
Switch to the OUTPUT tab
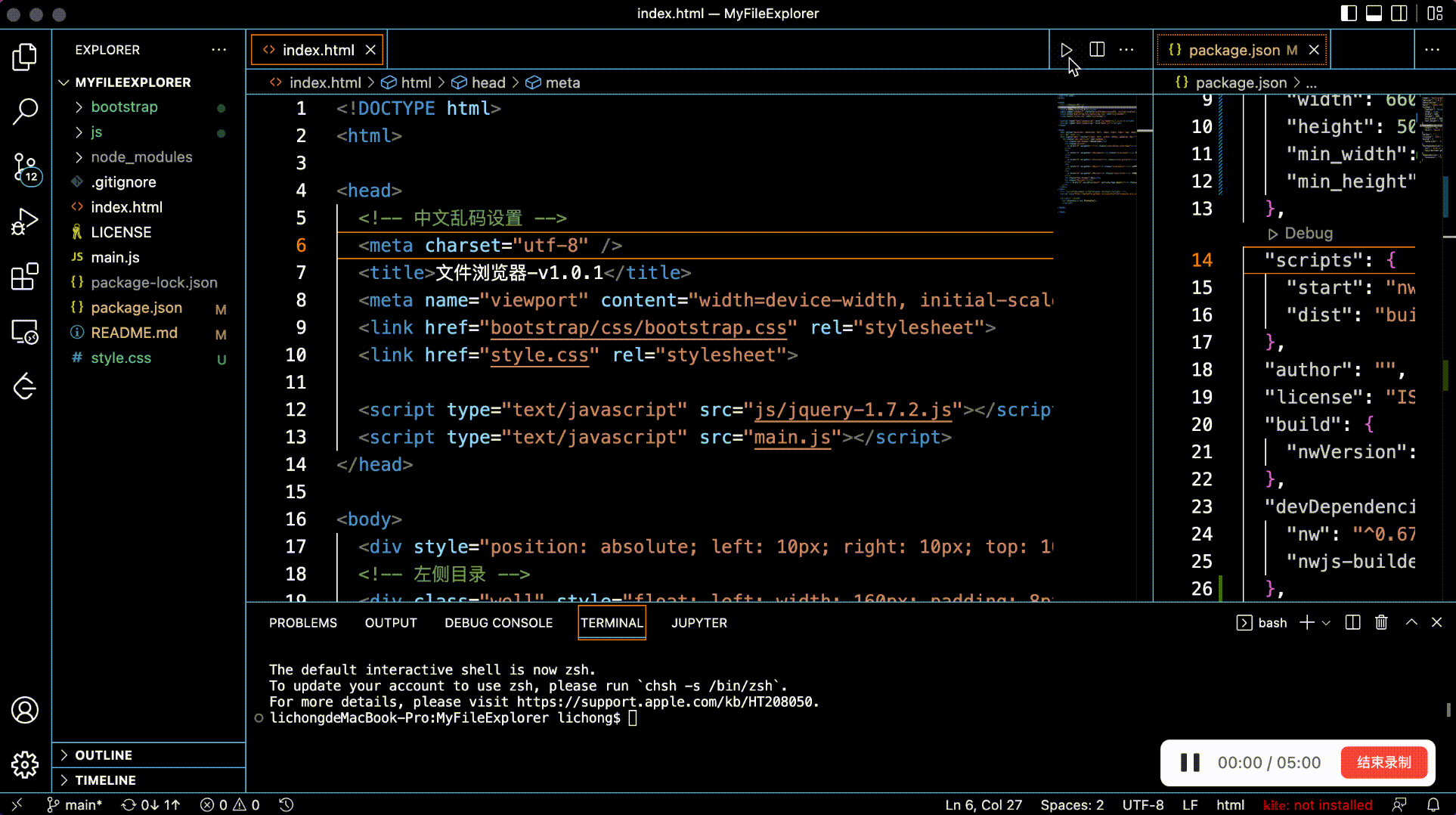(391, 622)
